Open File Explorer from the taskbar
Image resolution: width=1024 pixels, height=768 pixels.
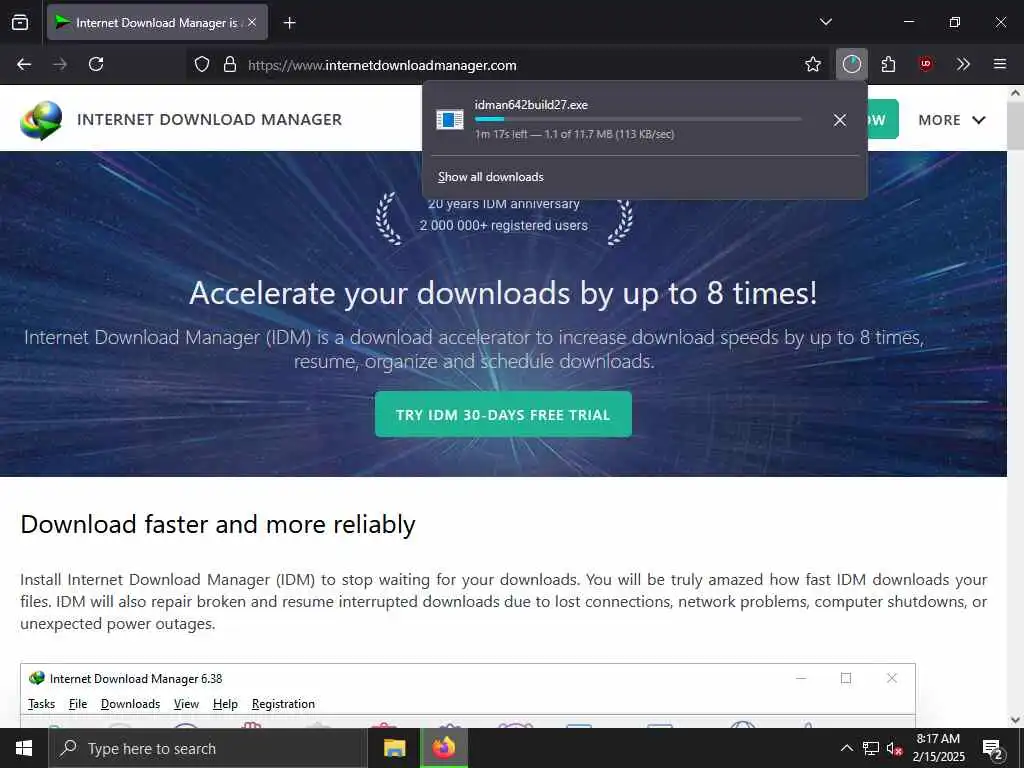[394, 748]
